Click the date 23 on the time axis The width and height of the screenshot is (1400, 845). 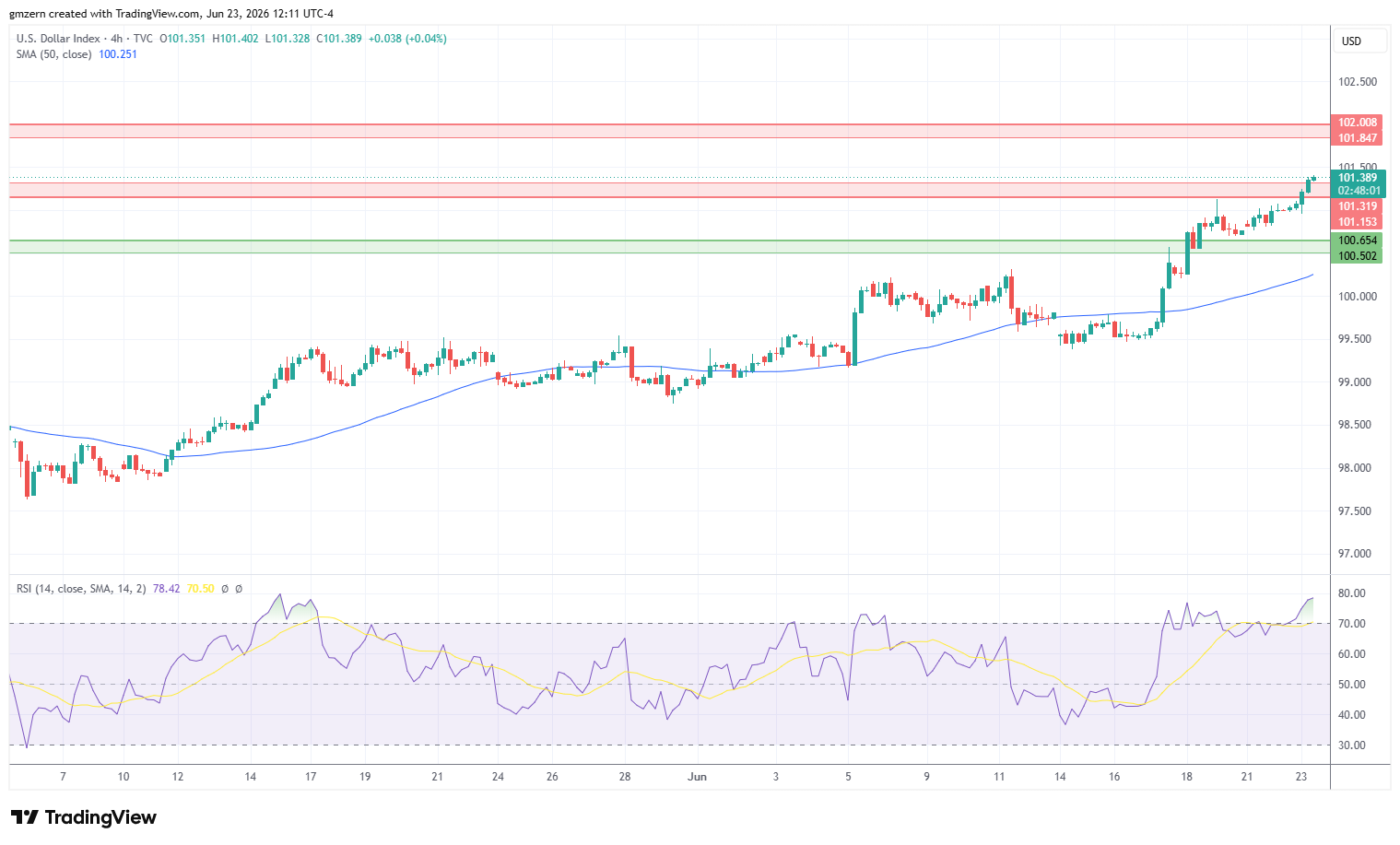[1301, 777]
